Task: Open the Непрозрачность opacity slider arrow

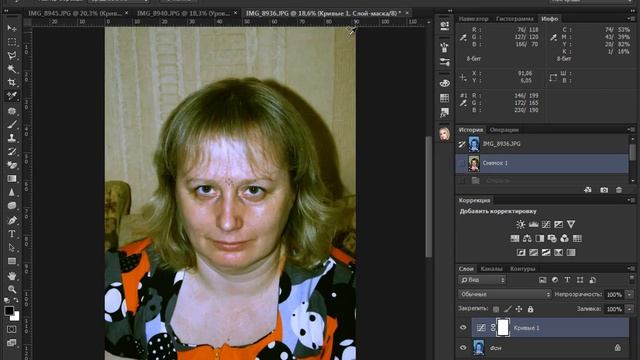Action: [x=629, y=294]
